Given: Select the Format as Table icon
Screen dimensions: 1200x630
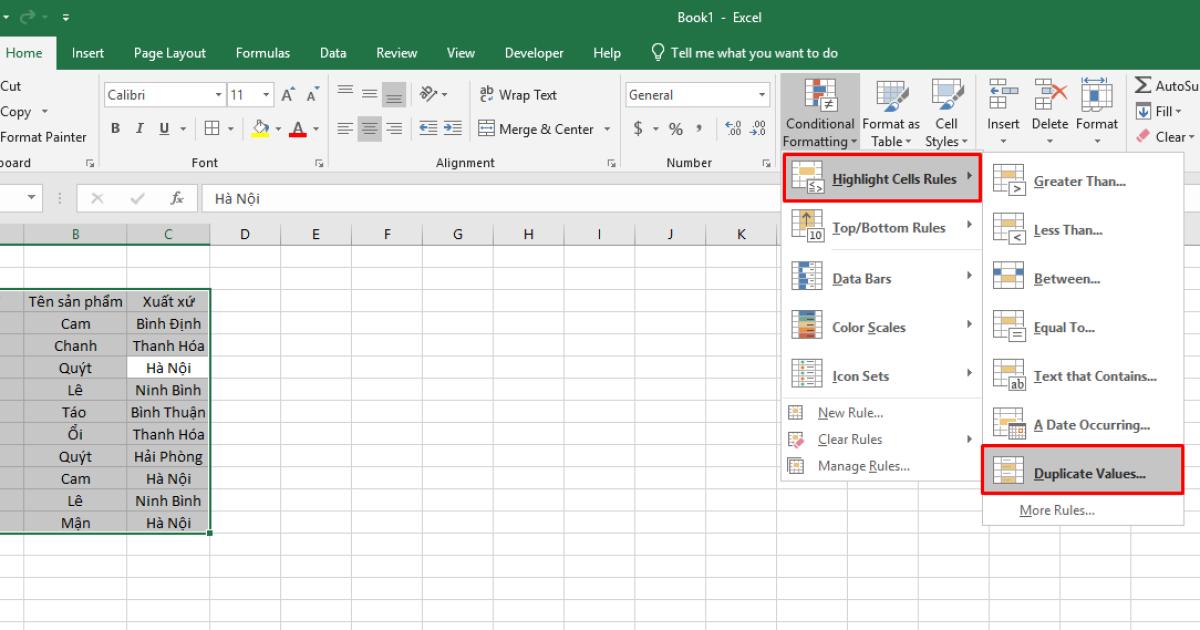Looking at the screenshot, I should (890, 110).
